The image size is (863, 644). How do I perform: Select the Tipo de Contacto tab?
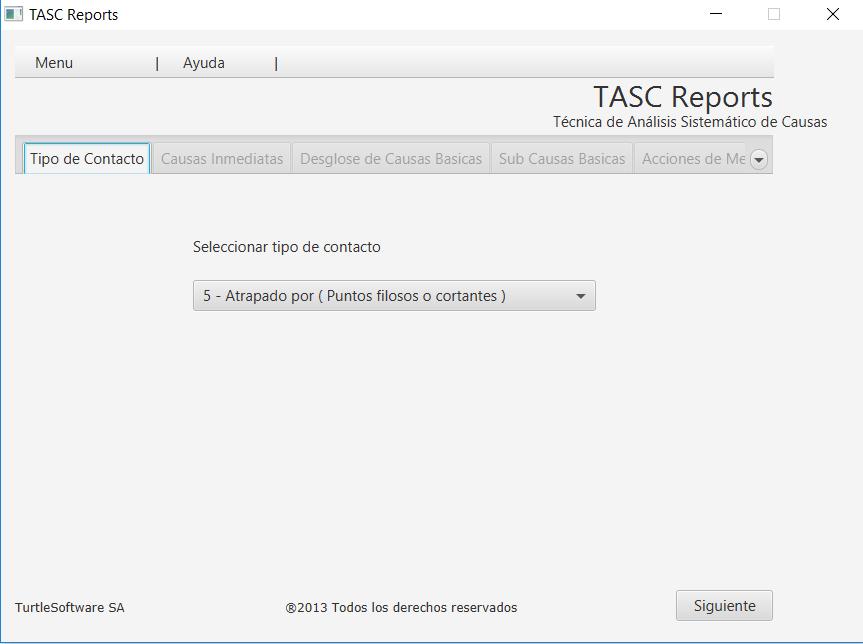(x=87, y=159)
